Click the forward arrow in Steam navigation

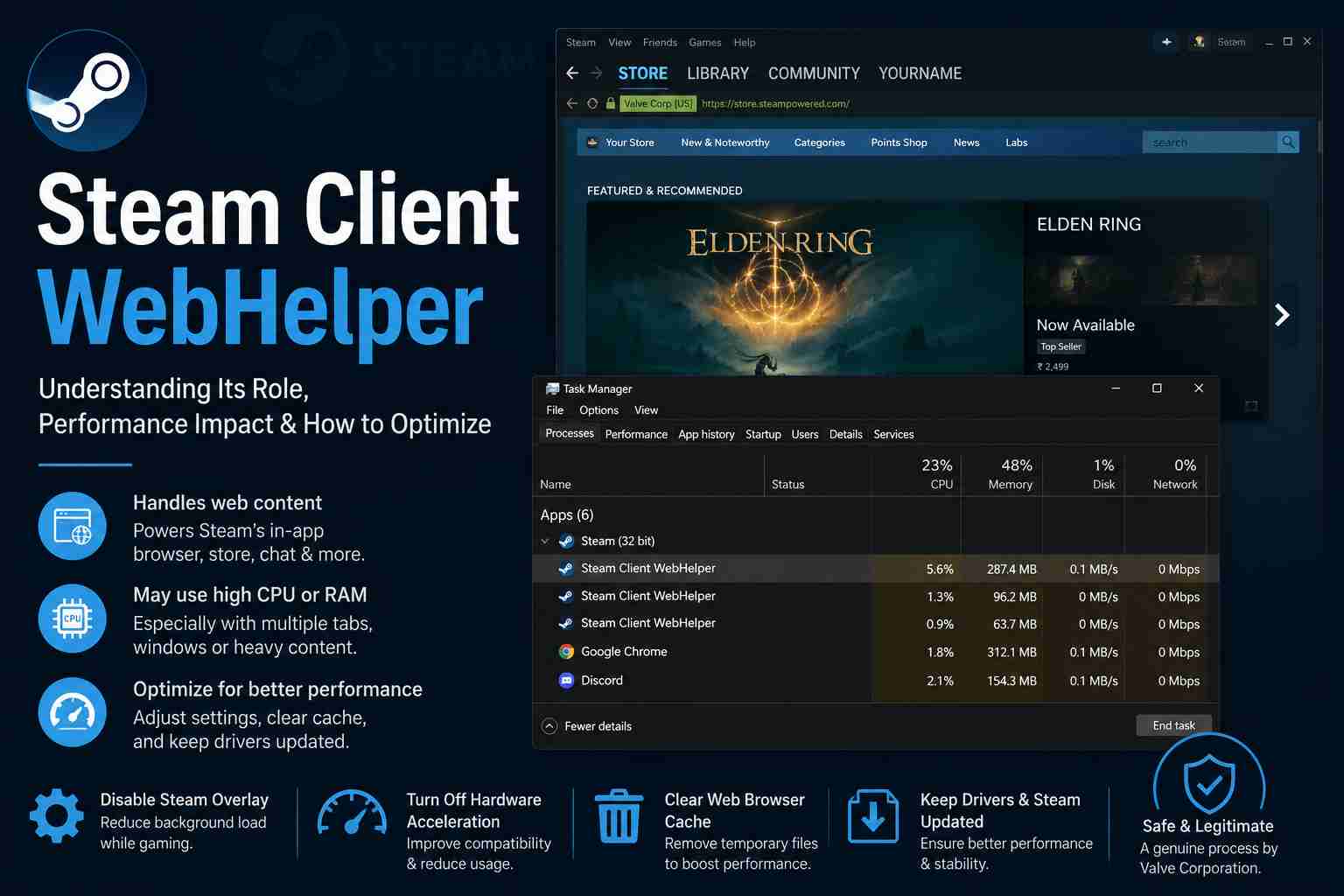pyautogui.click(x=596, y=73)
